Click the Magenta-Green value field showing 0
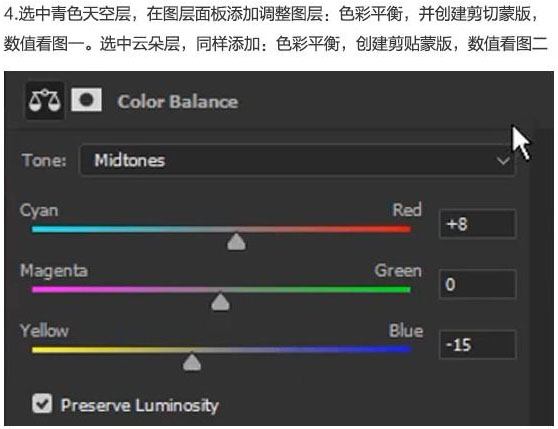The height and width of the screenshot is (429, 558). point(478,284)
